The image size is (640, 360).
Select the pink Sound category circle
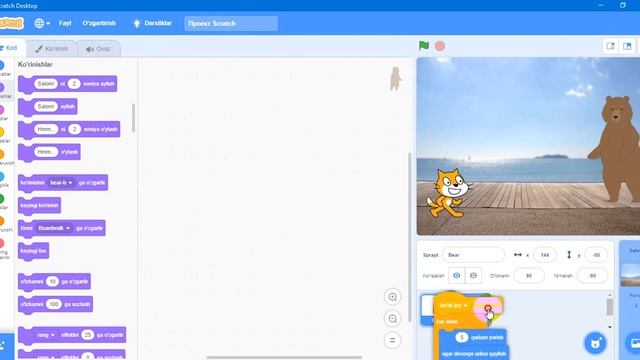pyautogui.click(x=2, y=109)
